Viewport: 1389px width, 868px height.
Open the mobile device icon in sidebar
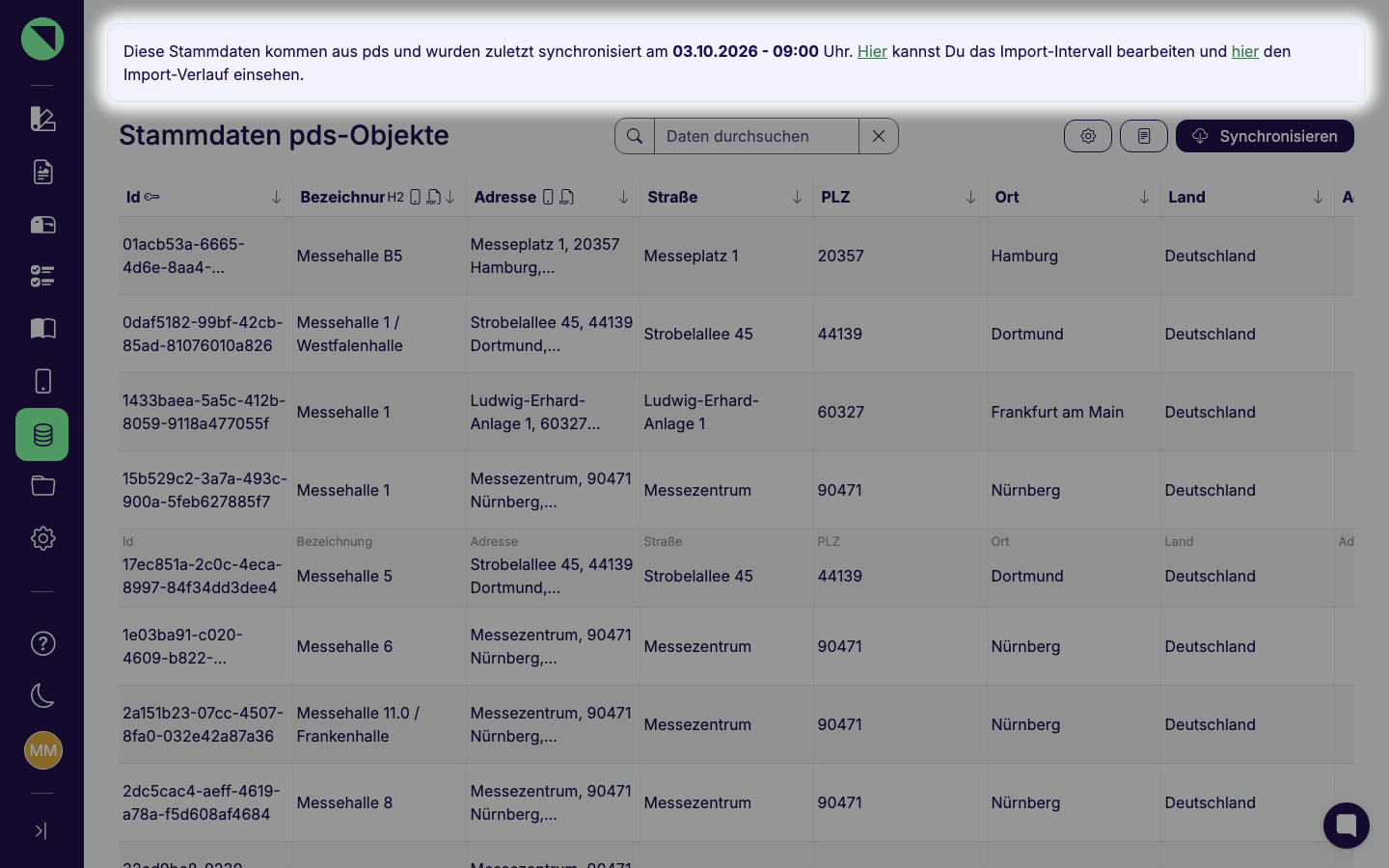tap(42, 381)
